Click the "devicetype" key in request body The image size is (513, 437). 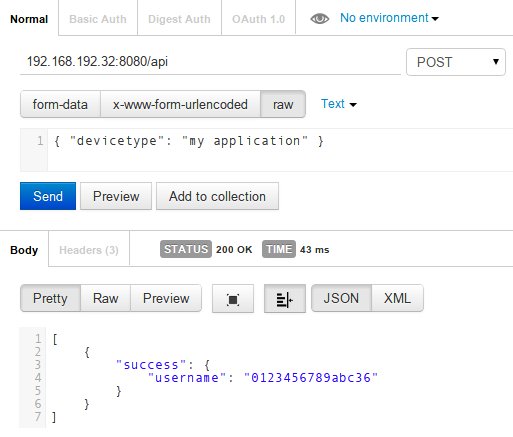click(x=117, y=141)
